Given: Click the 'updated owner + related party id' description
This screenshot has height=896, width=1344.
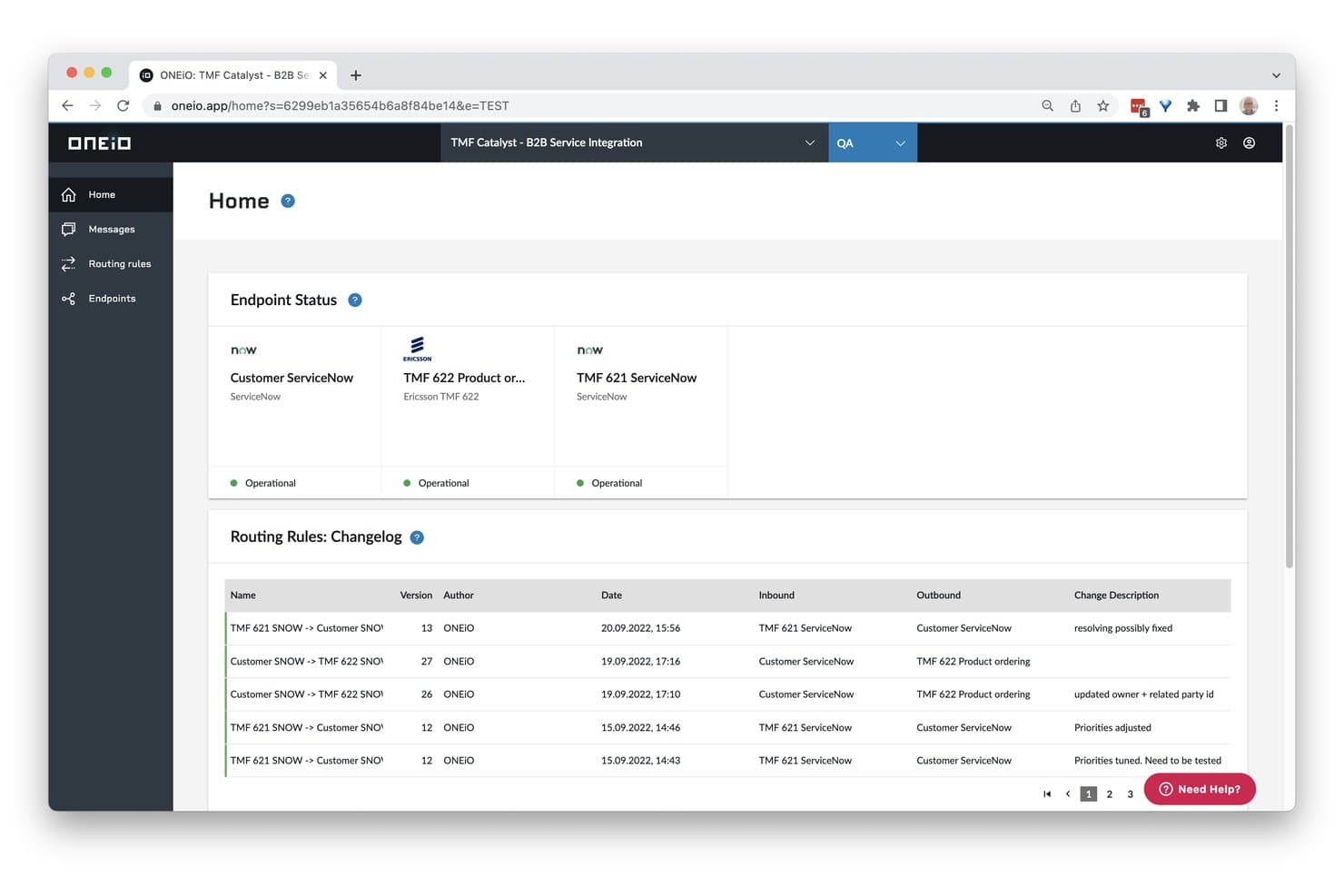Looking at the screenshot, I should (1143, 694).
